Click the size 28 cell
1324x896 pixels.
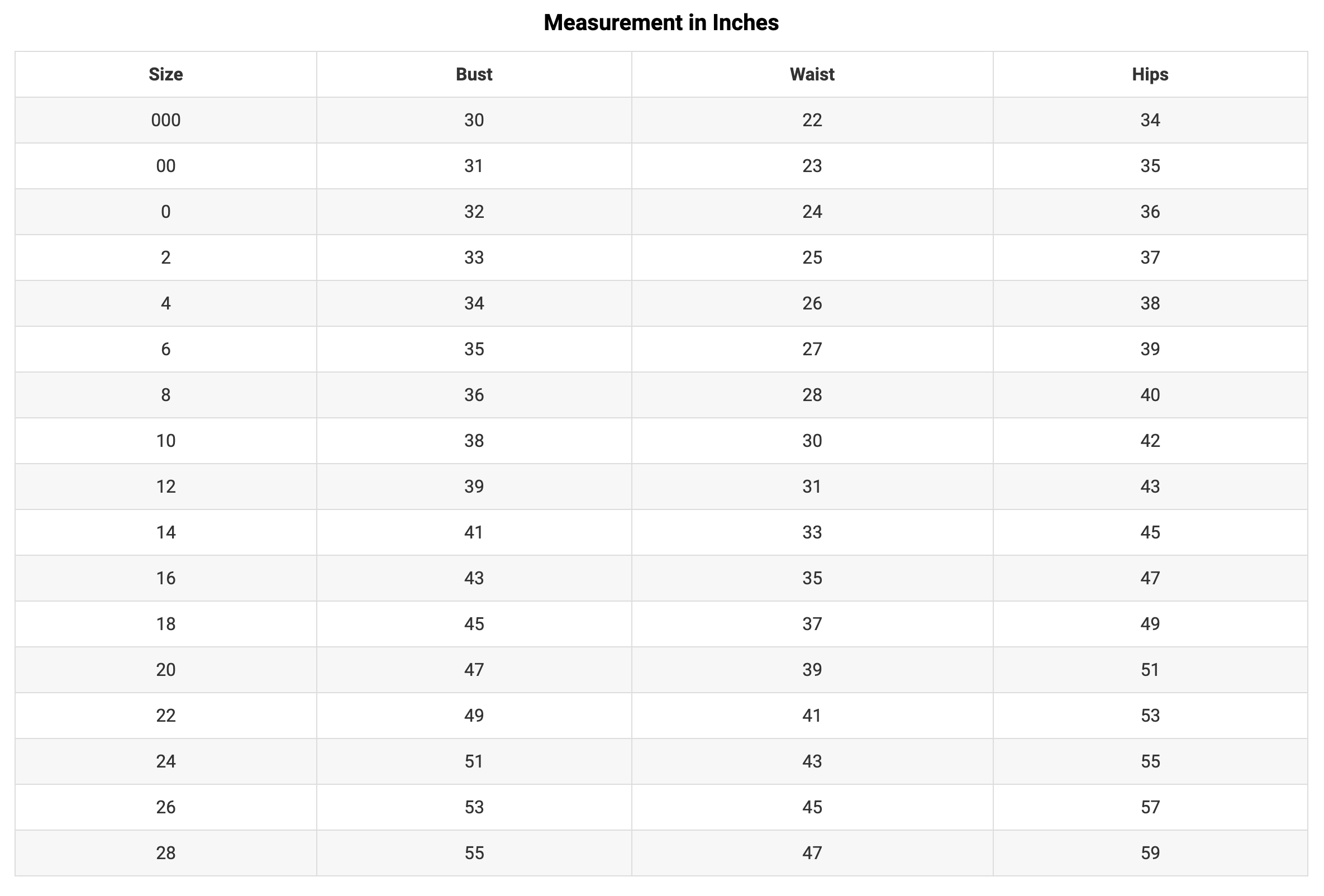(166, 853)
